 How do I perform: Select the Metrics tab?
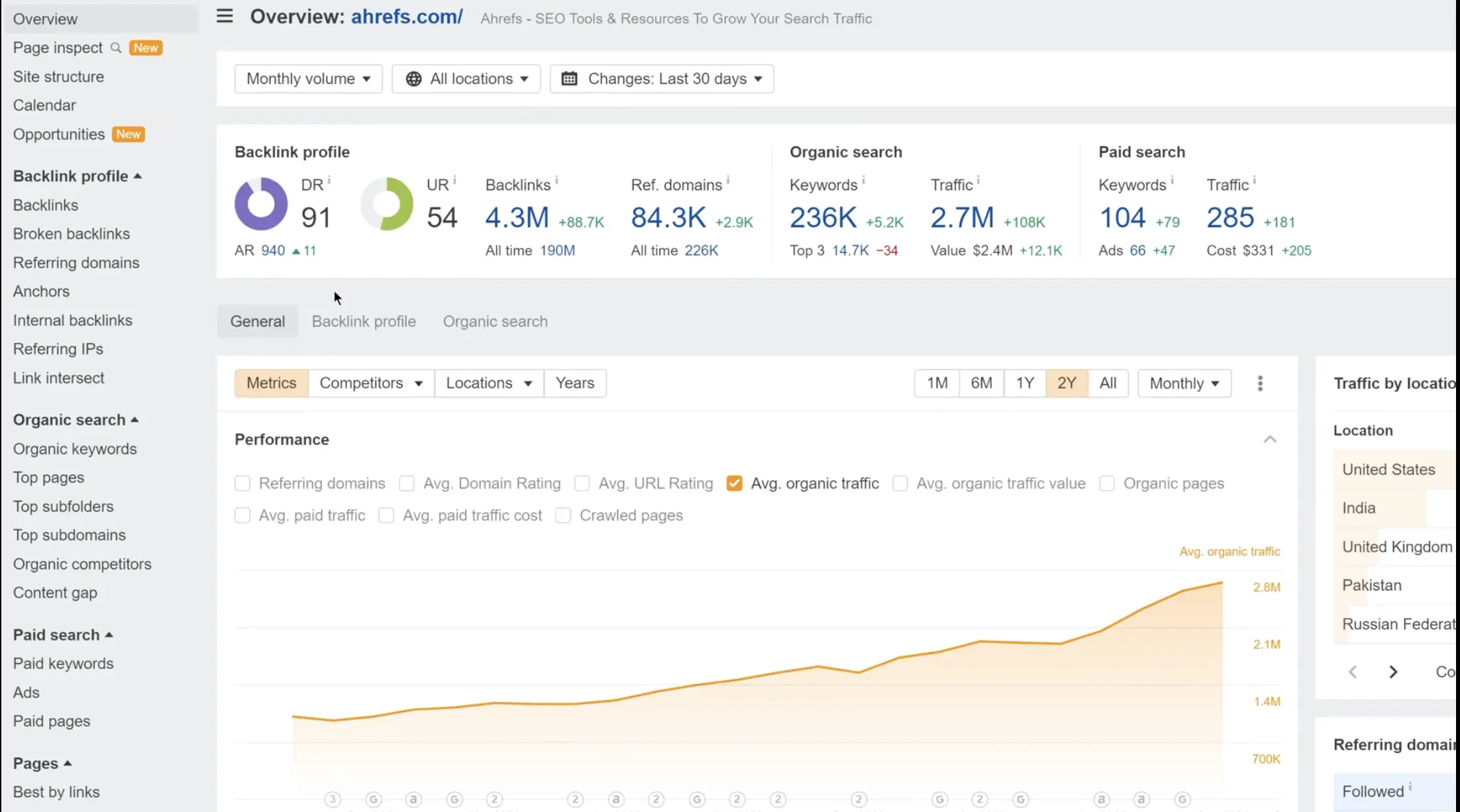click(x=271, y=383)
